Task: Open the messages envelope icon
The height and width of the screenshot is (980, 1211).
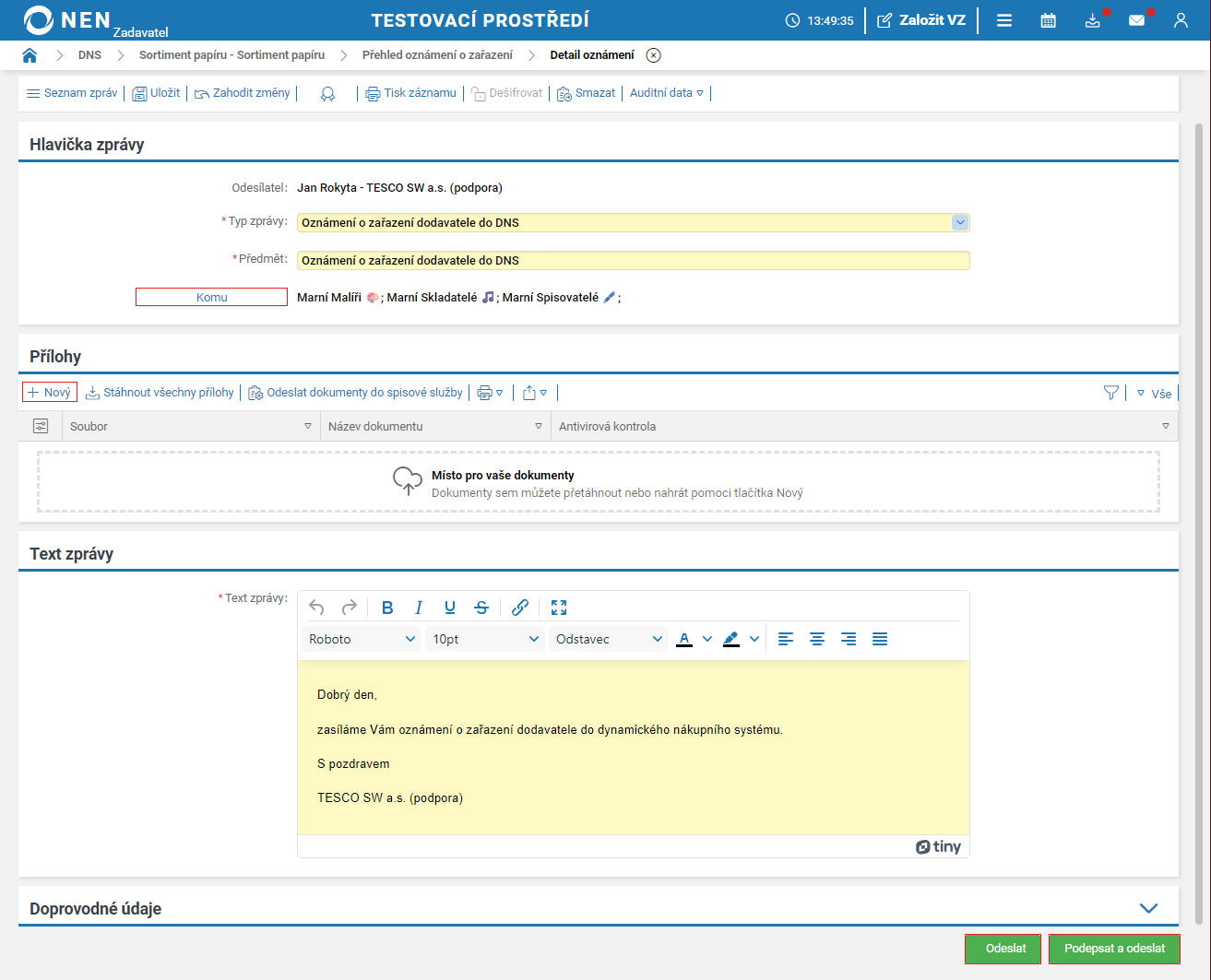Action: coord(1136,20)
